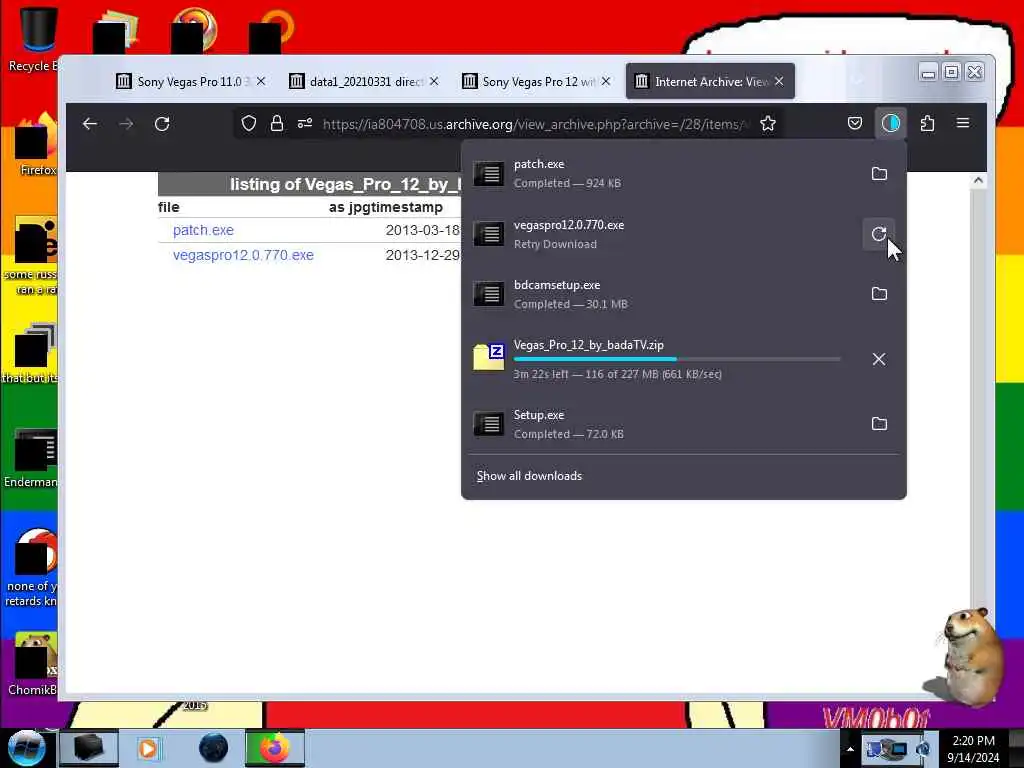Open the patch.exe link in the listing
Screen dimensions: 1024x768
(203, 231)
